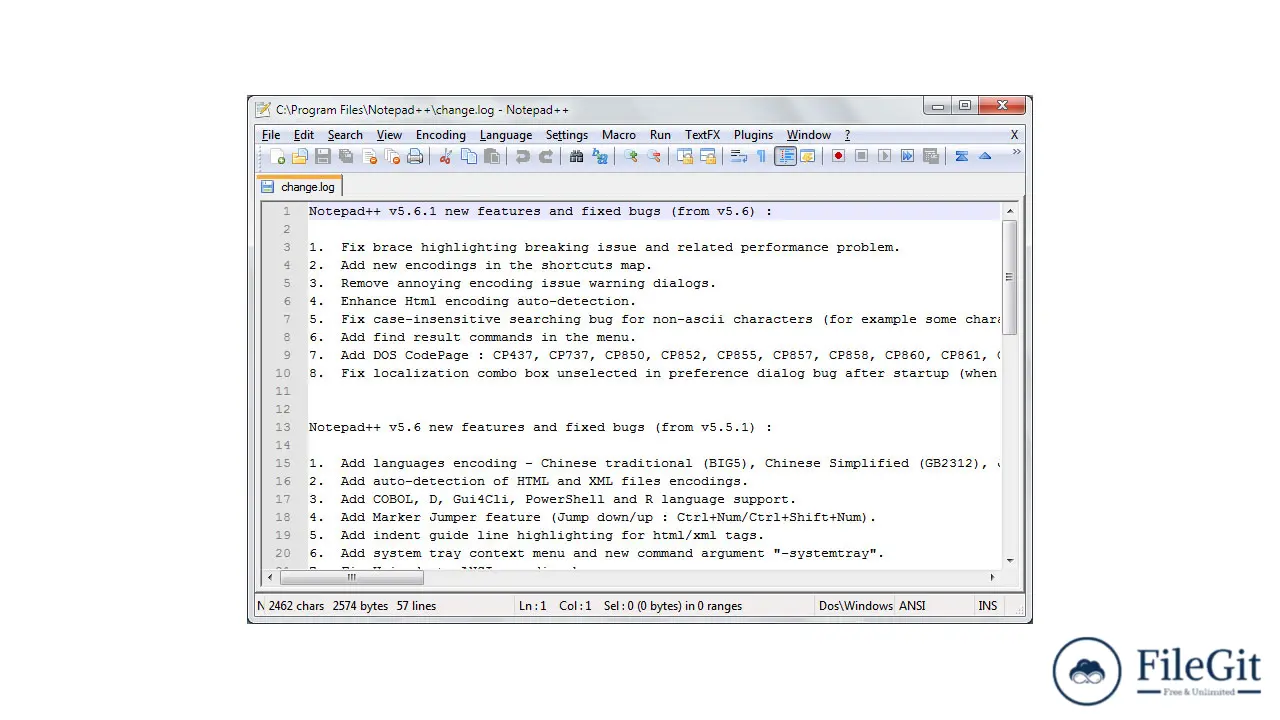Toggle word wrap toolbar button
Screen dimensions: 1280x720
(x=739, y=156)
